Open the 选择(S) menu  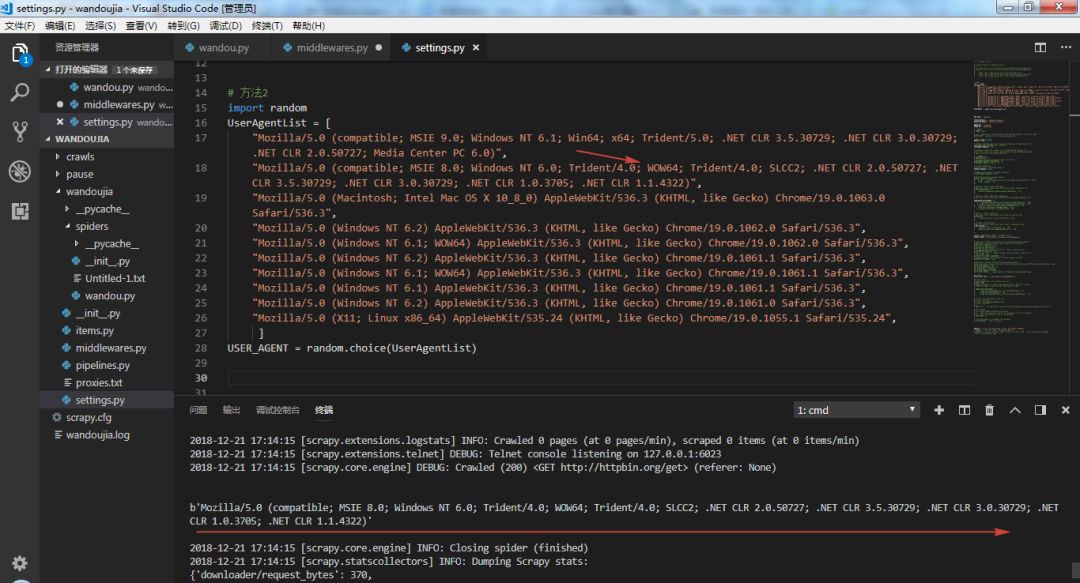coord(101,25)
